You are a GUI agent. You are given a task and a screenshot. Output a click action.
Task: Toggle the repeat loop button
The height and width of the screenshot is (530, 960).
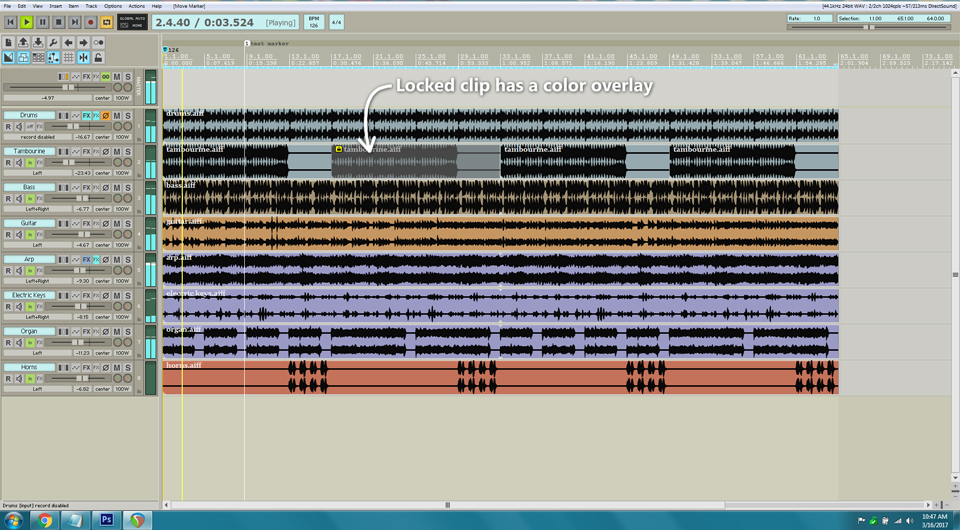point(106,22)
